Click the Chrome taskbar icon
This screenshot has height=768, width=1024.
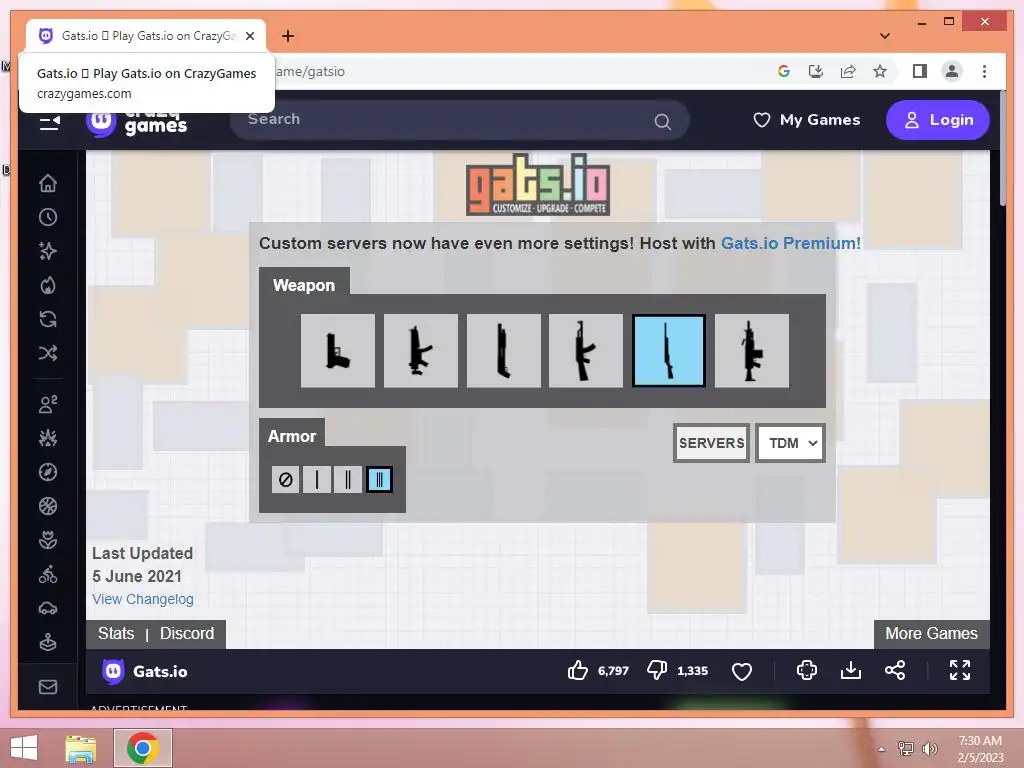[x=143, y=748]
